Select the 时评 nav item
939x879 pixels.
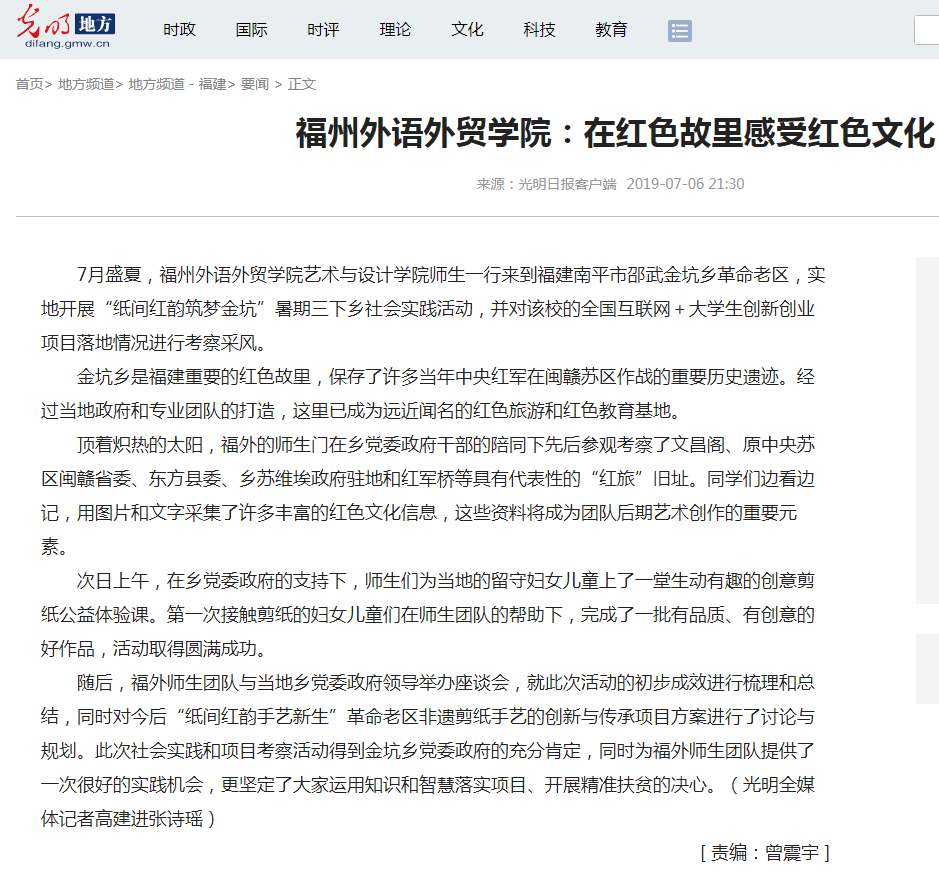(323, 30)
